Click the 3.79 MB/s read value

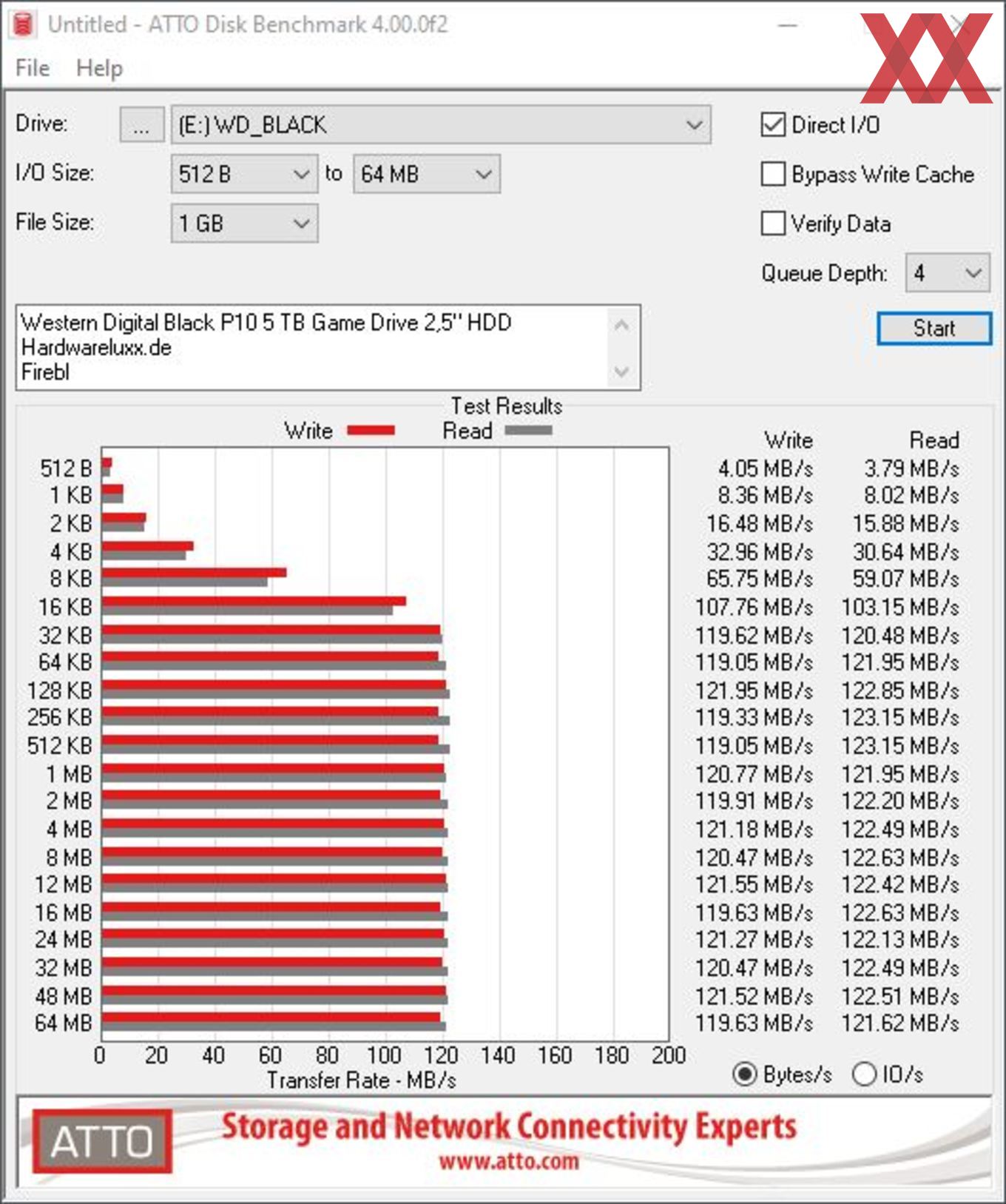911,468
